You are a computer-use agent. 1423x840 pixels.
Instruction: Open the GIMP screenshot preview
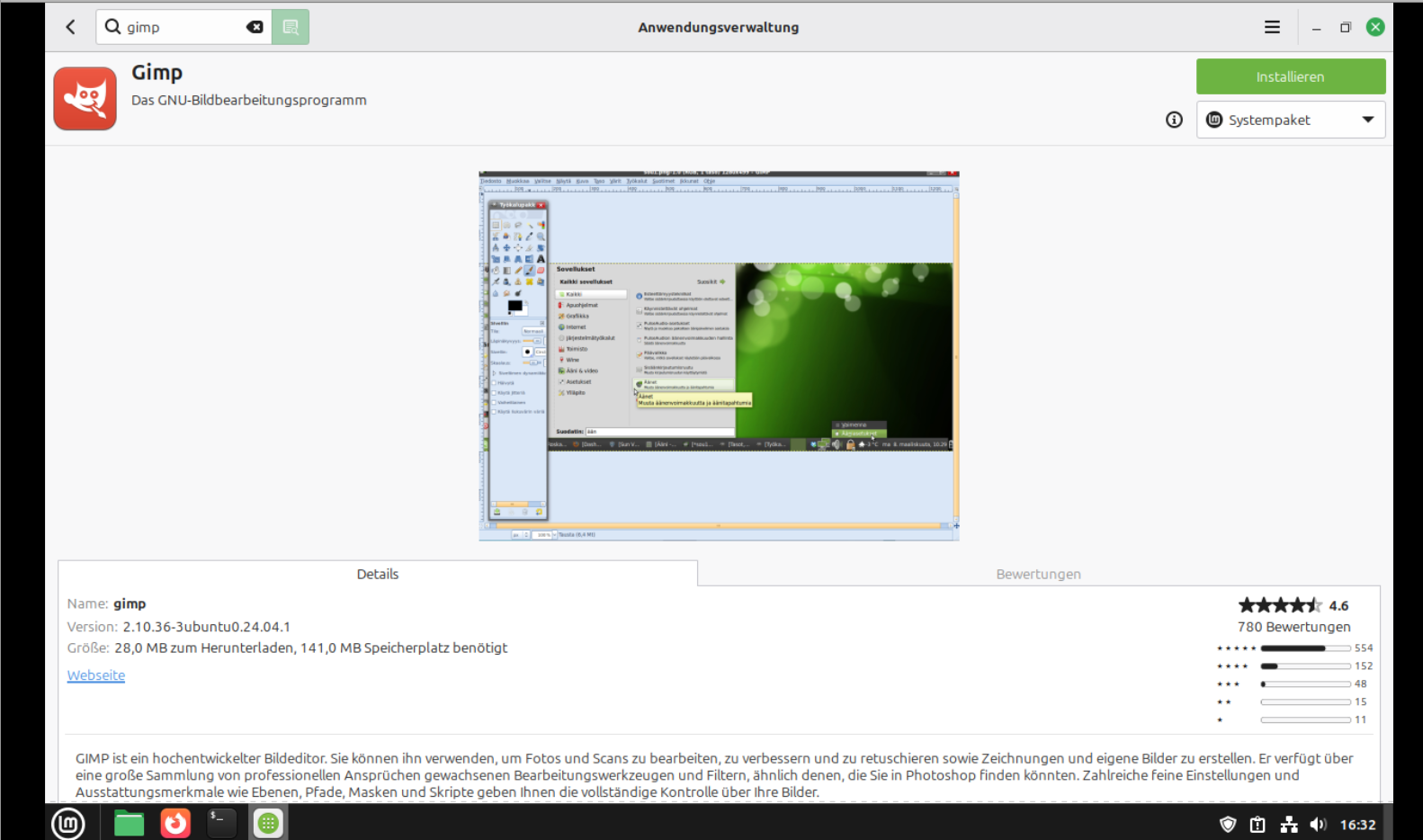coord(719,355)
